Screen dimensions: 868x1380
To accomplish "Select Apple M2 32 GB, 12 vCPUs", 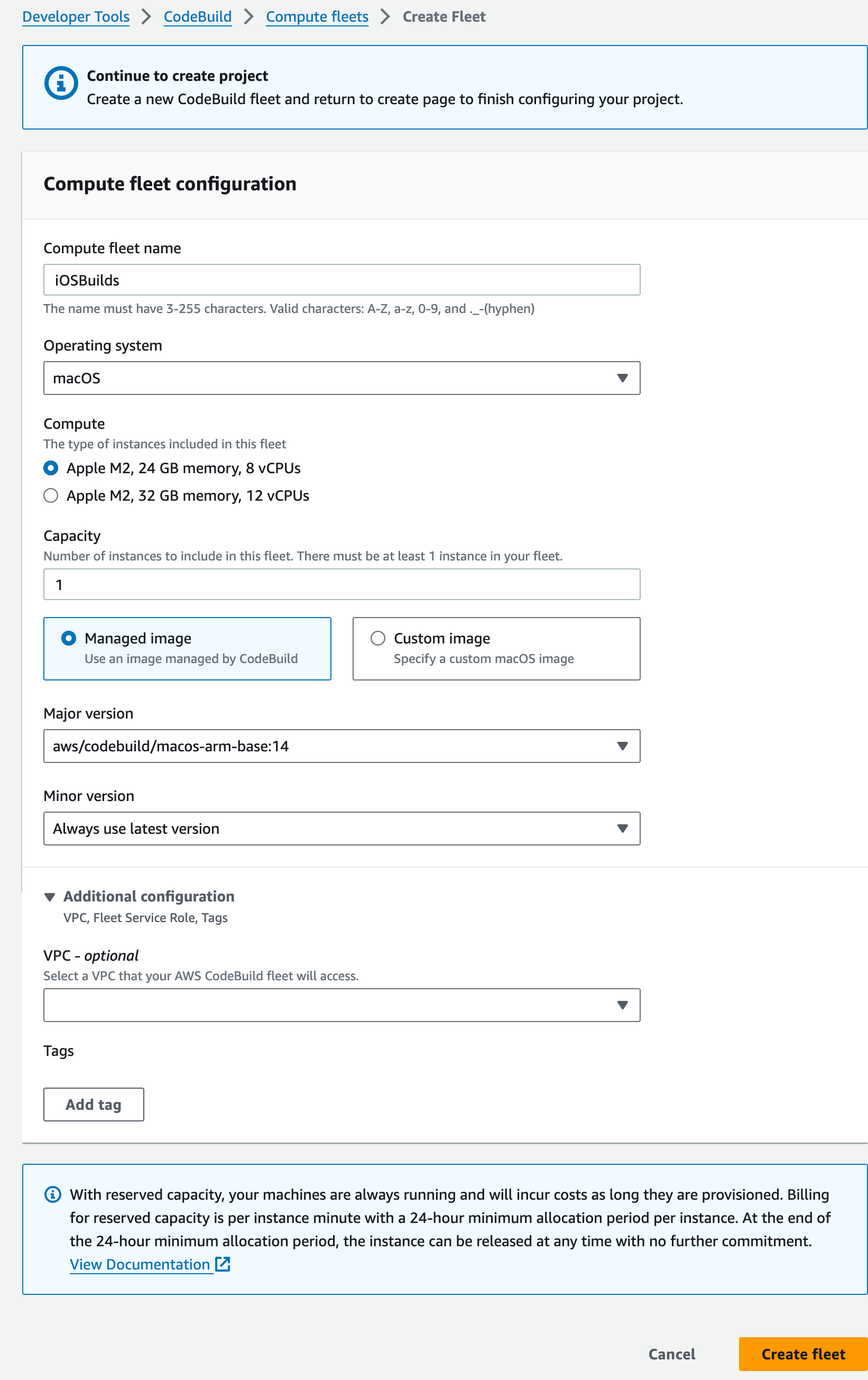I will coord(51,496).
